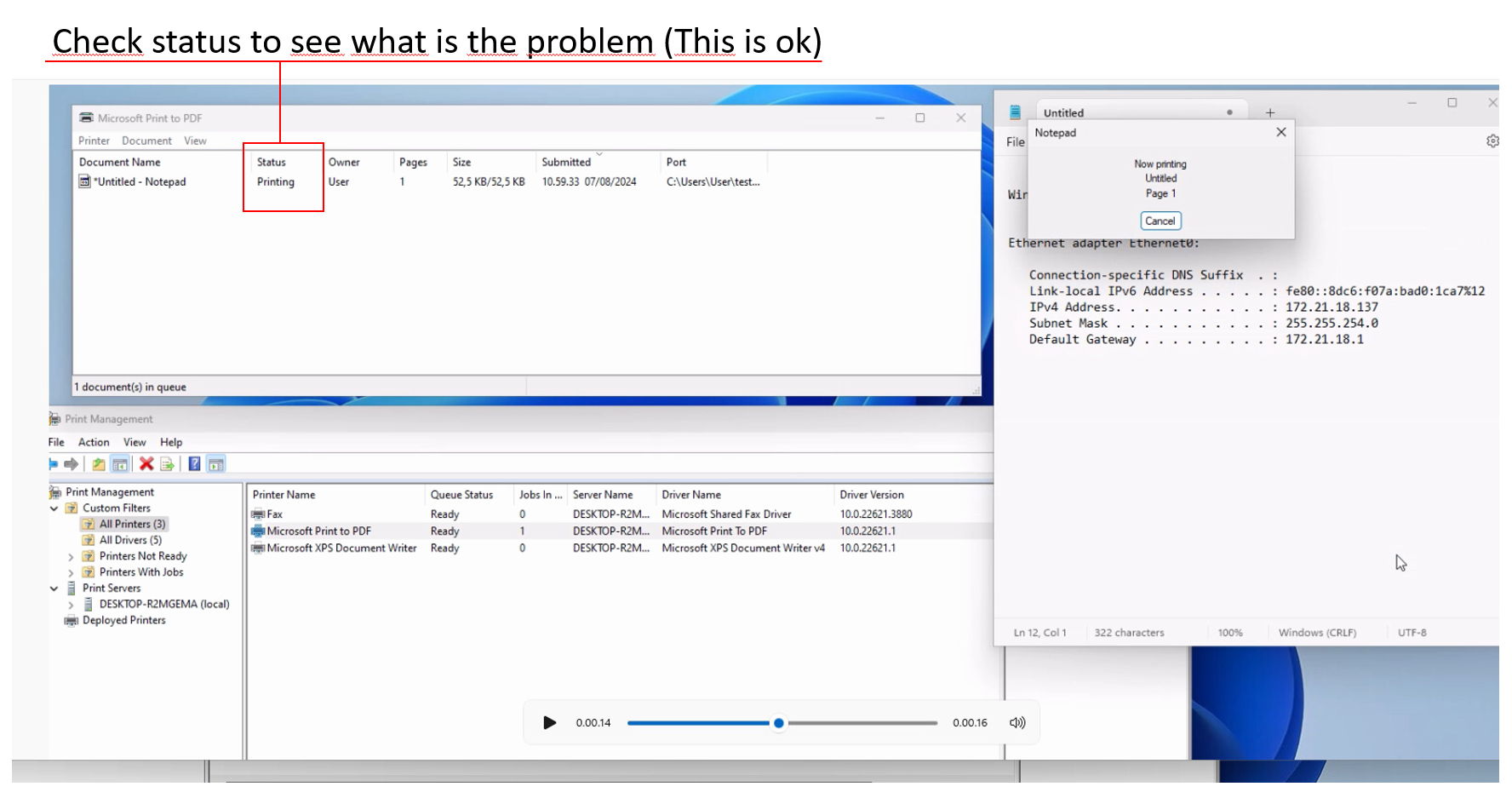Viewport: 1512px width, 798px height.
Task: Collapse the Custom Filters tree node
Action: (54, 508)
